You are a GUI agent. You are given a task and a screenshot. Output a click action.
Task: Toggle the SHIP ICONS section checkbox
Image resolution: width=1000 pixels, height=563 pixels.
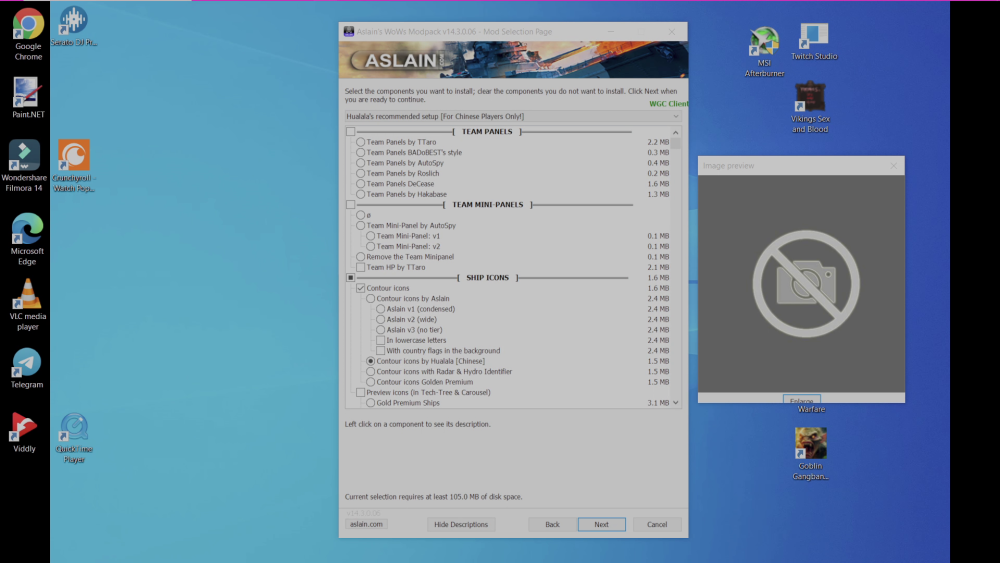tap(350, 278)
